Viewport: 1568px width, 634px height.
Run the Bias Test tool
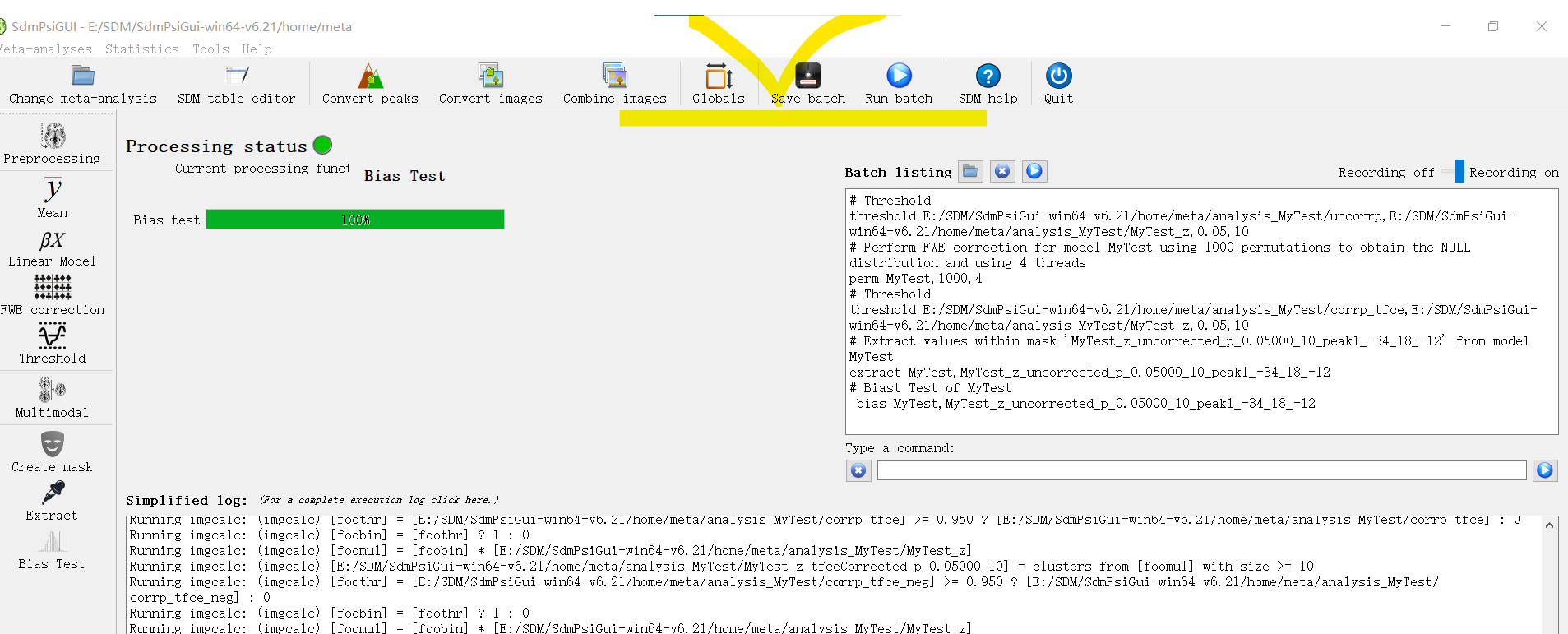(53, 549)
